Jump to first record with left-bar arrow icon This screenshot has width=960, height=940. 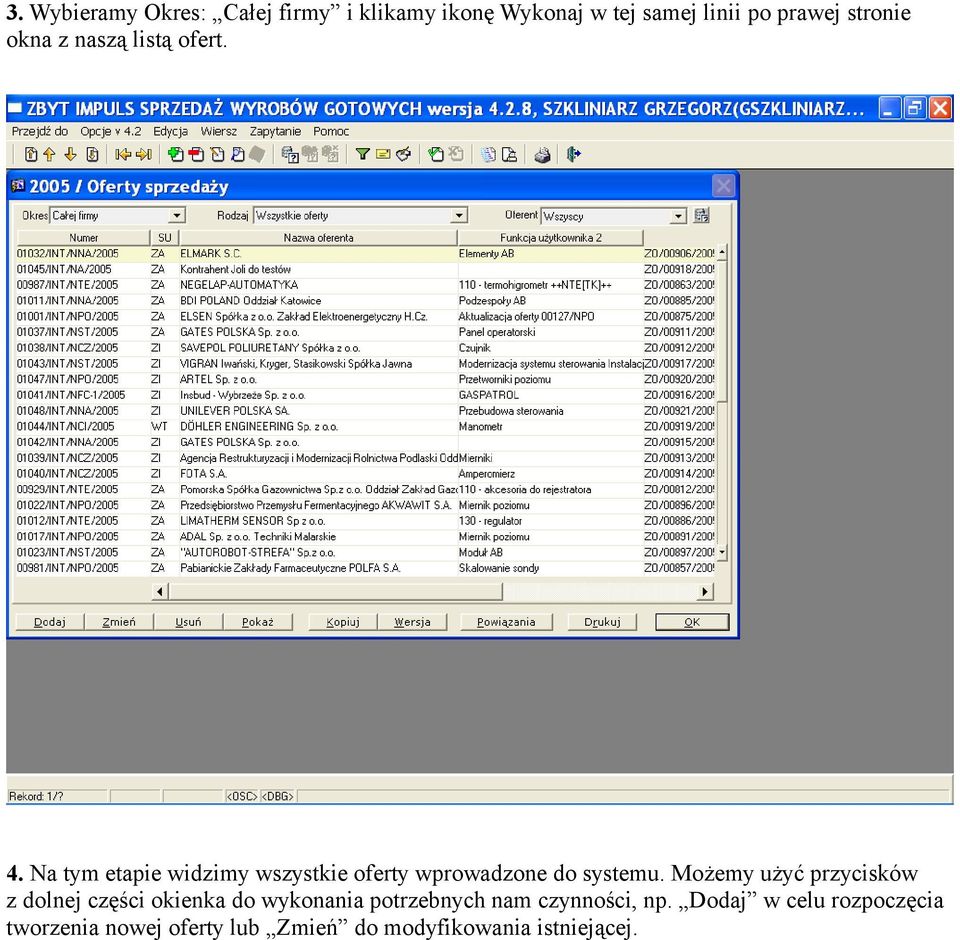(122, 154)
